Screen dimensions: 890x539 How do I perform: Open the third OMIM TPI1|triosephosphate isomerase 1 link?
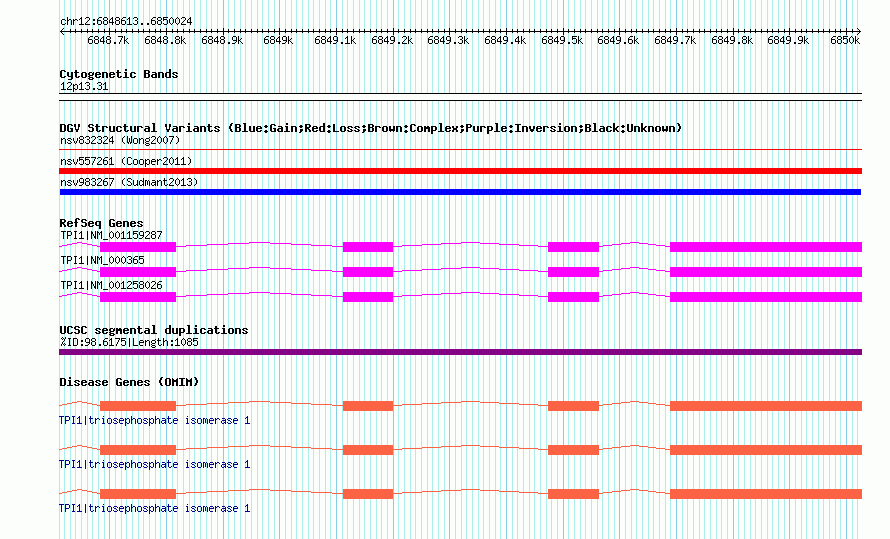154,508
